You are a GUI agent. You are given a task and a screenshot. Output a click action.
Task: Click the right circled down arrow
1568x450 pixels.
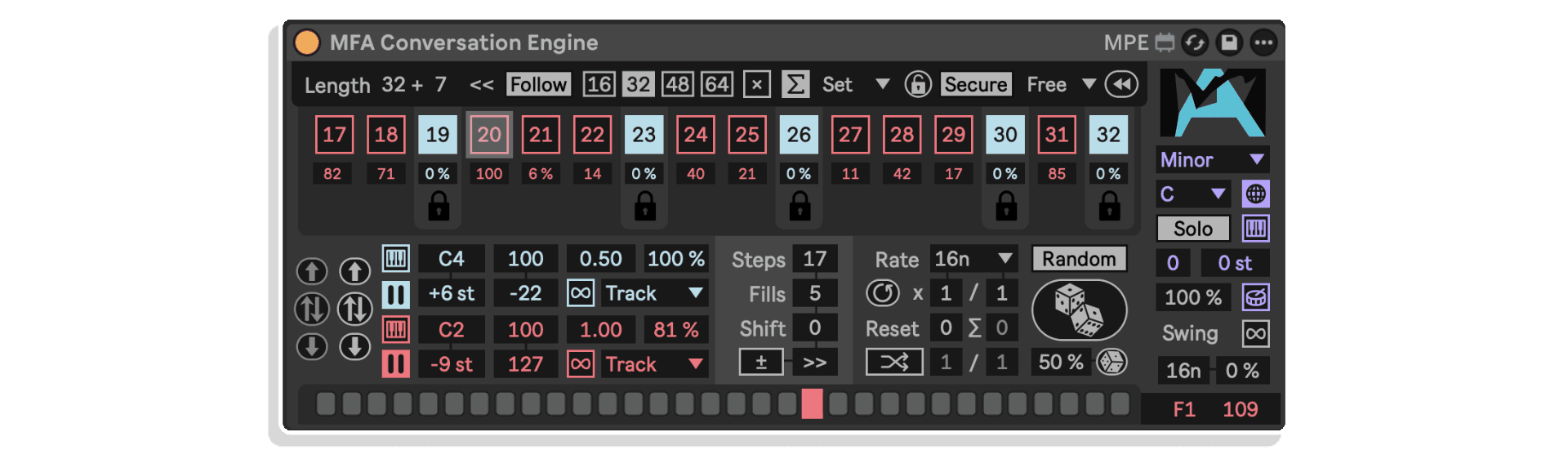(x=355, y=346)
